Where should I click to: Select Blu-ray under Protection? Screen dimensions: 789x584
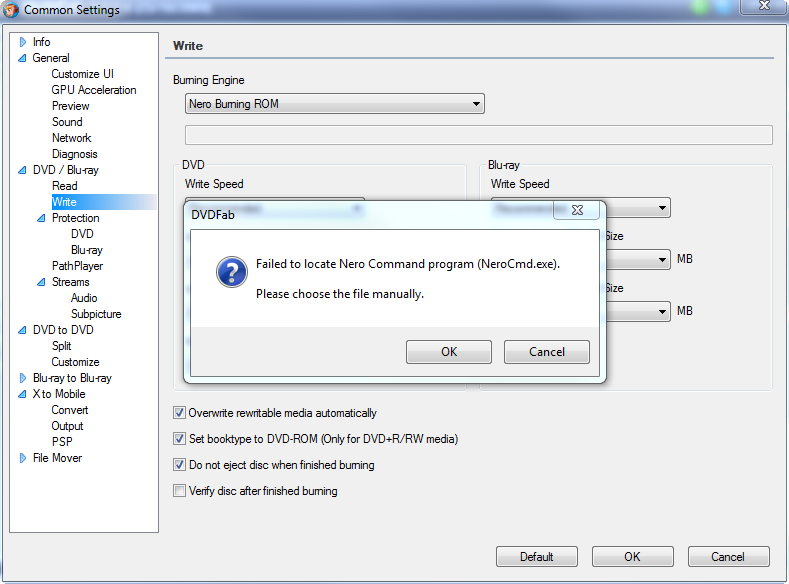[x=87, y=250]
